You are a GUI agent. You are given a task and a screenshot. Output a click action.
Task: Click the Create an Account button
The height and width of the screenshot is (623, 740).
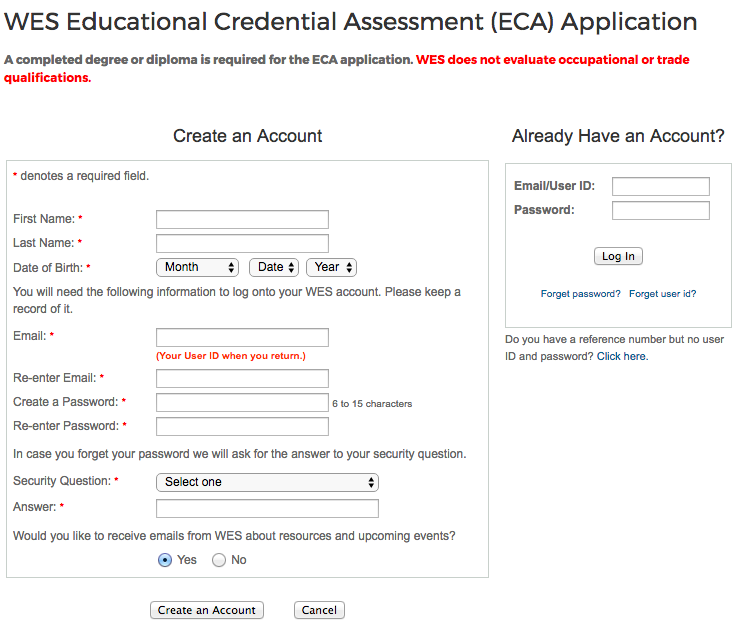pos(207,610)
